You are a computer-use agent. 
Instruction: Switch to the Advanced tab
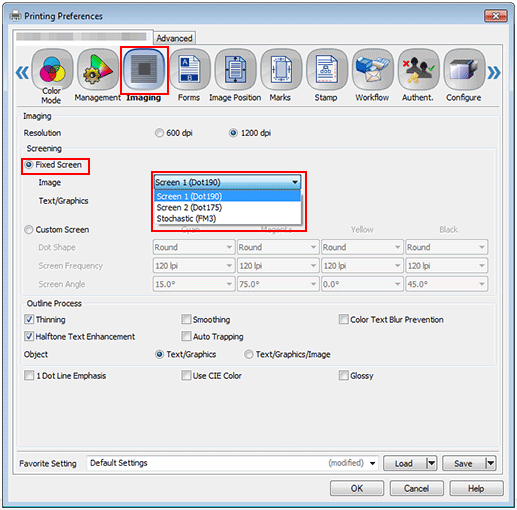coord(174,38)
